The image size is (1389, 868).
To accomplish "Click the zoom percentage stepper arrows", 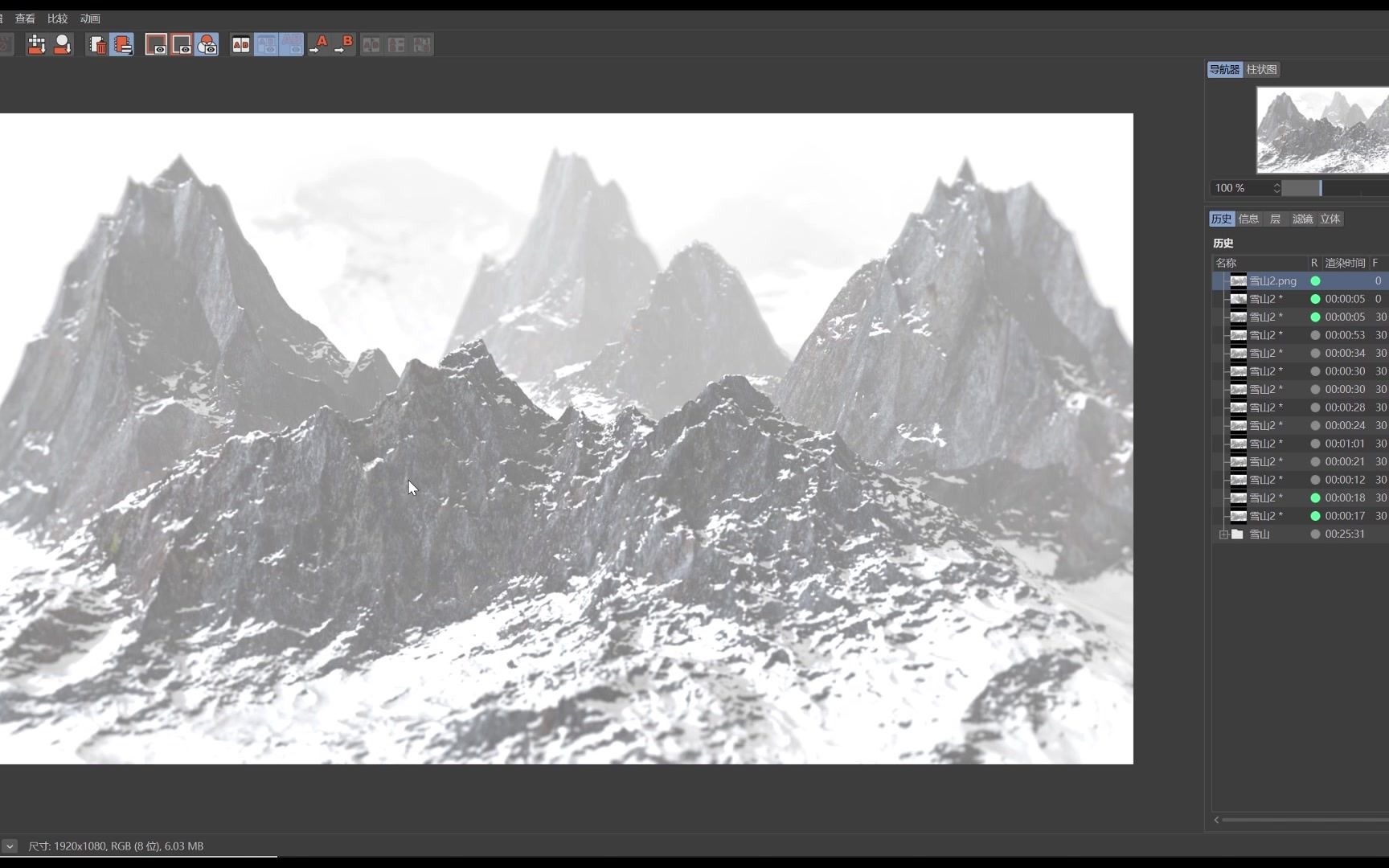I will pyautogui.click(x=1276, y=187).
